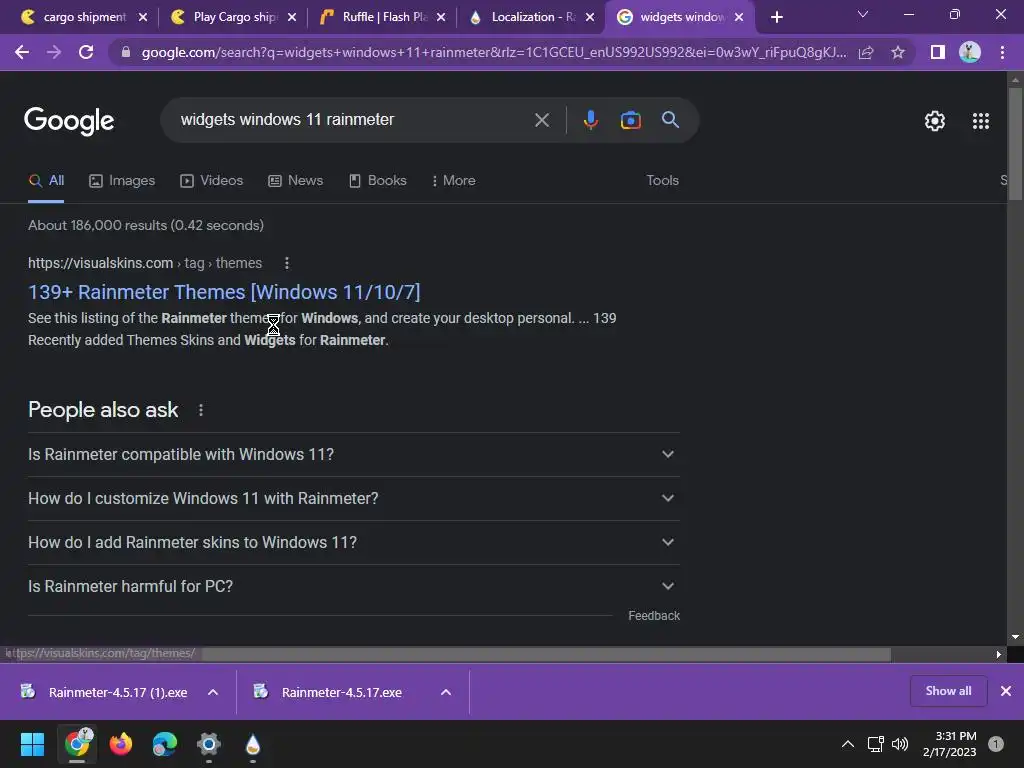Open the taskbar clock and date

[x=949, y=744]
